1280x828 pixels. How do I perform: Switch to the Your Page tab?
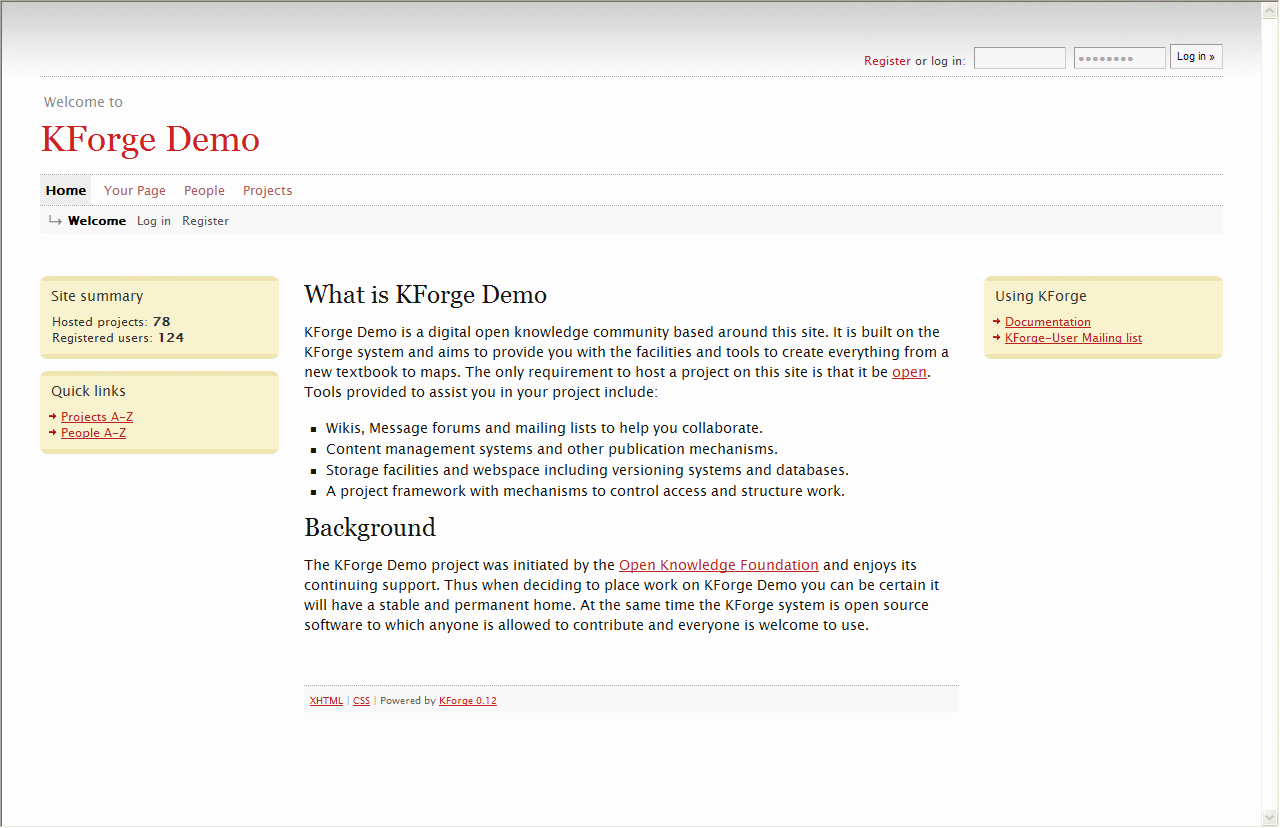tap(135, 190)
